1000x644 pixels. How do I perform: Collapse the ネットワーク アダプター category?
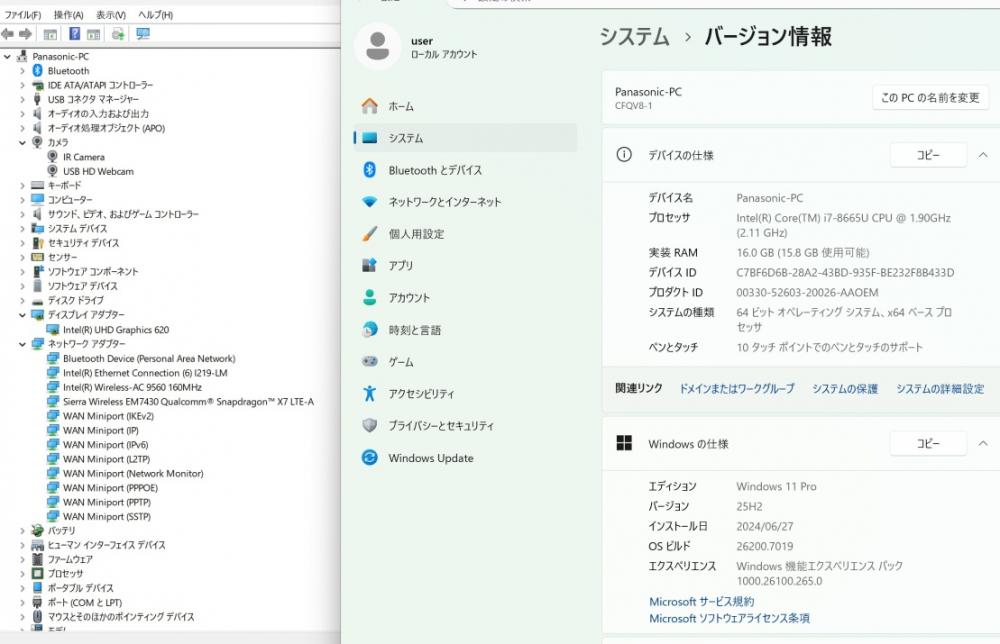22,344
